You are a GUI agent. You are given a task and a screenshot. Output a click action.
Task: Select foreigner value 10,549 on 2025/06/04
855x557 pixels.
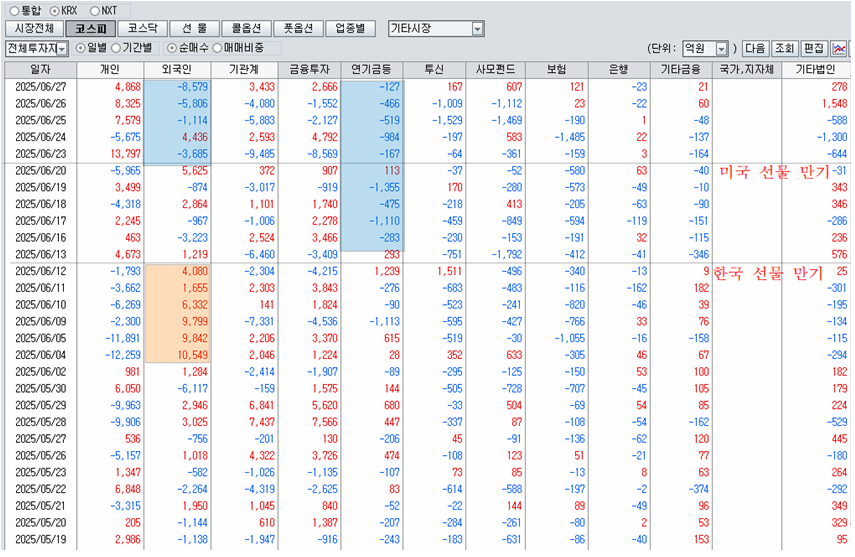tap(192, 355)
